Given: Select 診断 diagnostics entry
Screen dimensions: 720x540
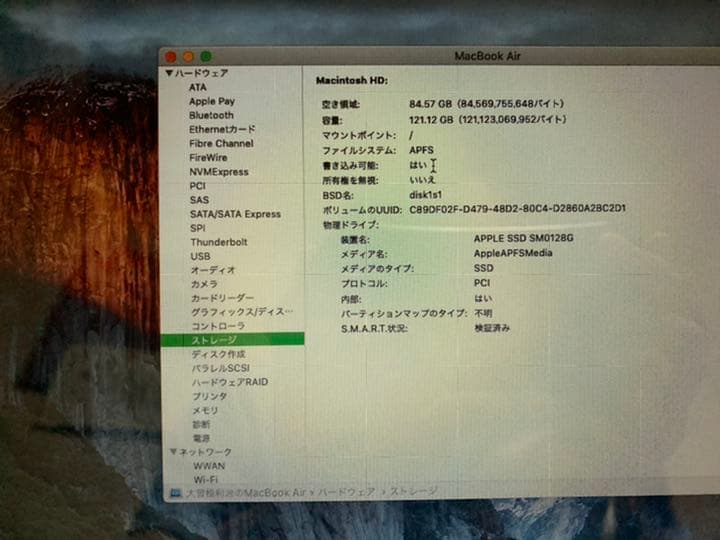Looking at the screenshot, I should coord(201,424).
